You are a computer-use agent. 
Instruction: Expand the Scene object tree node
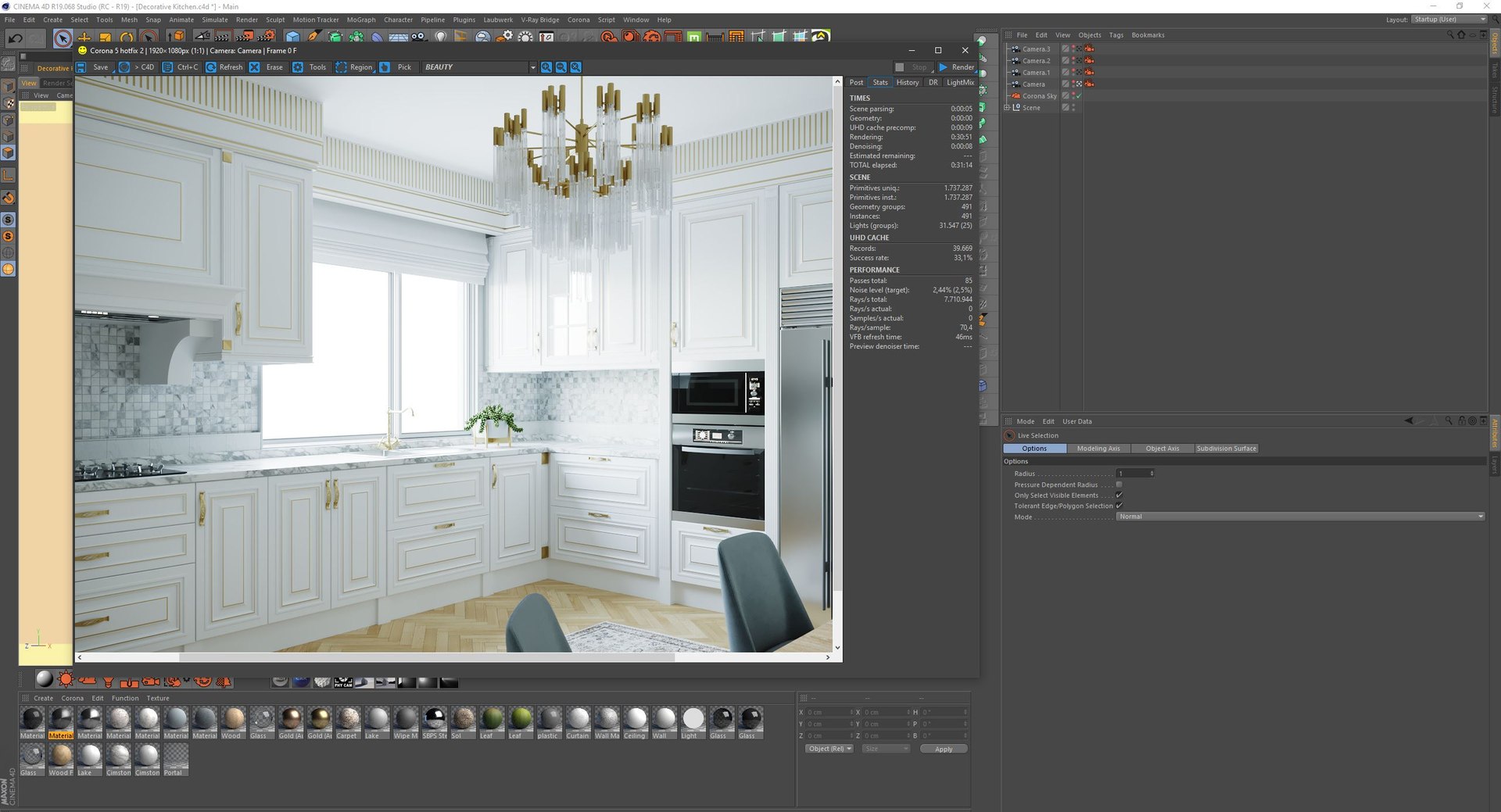click(x=1007, y=107)
